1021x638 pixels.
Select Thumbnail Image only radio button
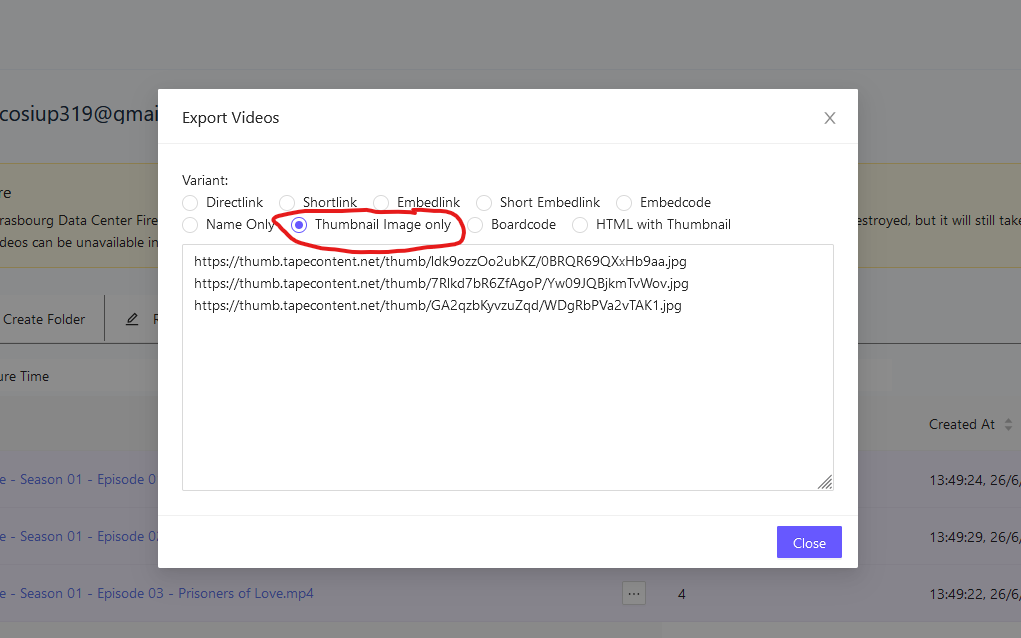pos(299,225)
